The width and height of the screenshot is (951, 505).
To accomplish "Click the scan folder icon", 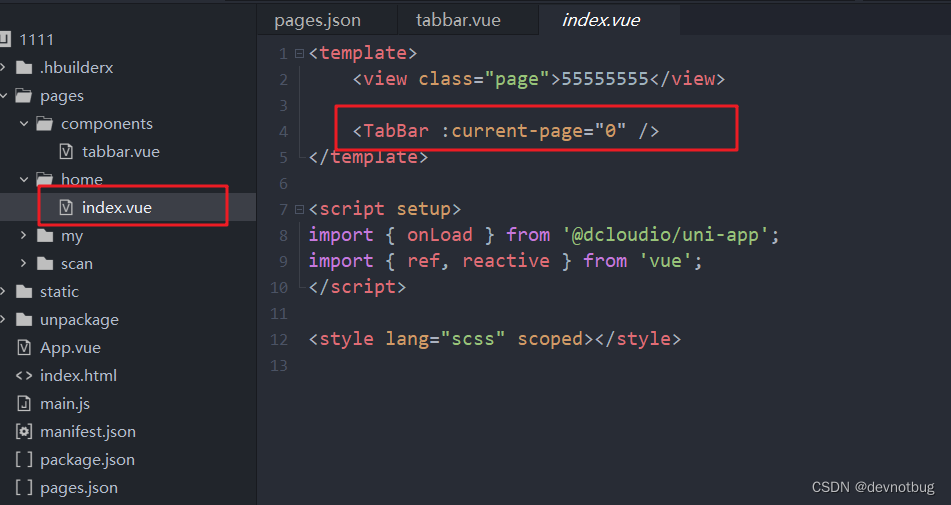I will [44, 263].
